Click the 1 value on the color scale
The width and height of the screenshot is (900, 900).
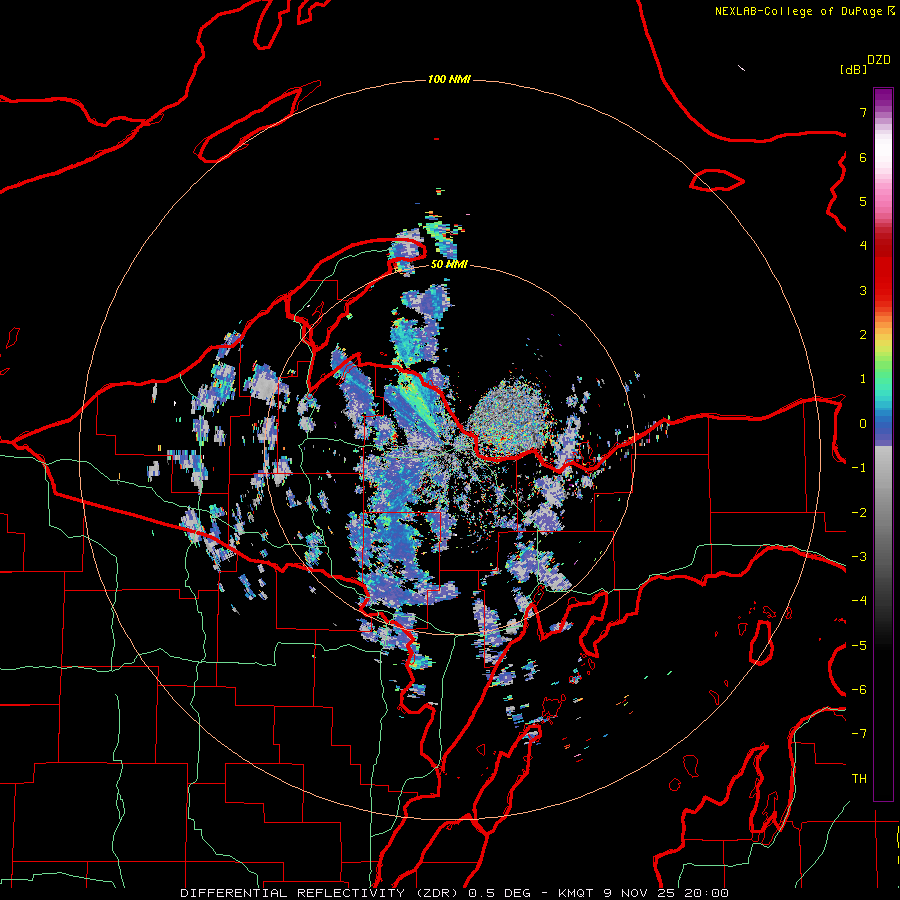click(863, 379)
